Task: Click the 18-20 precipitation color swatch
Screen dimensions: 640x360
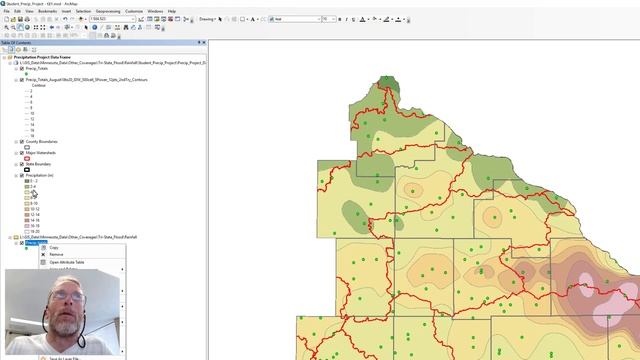Action: (27, 231)
